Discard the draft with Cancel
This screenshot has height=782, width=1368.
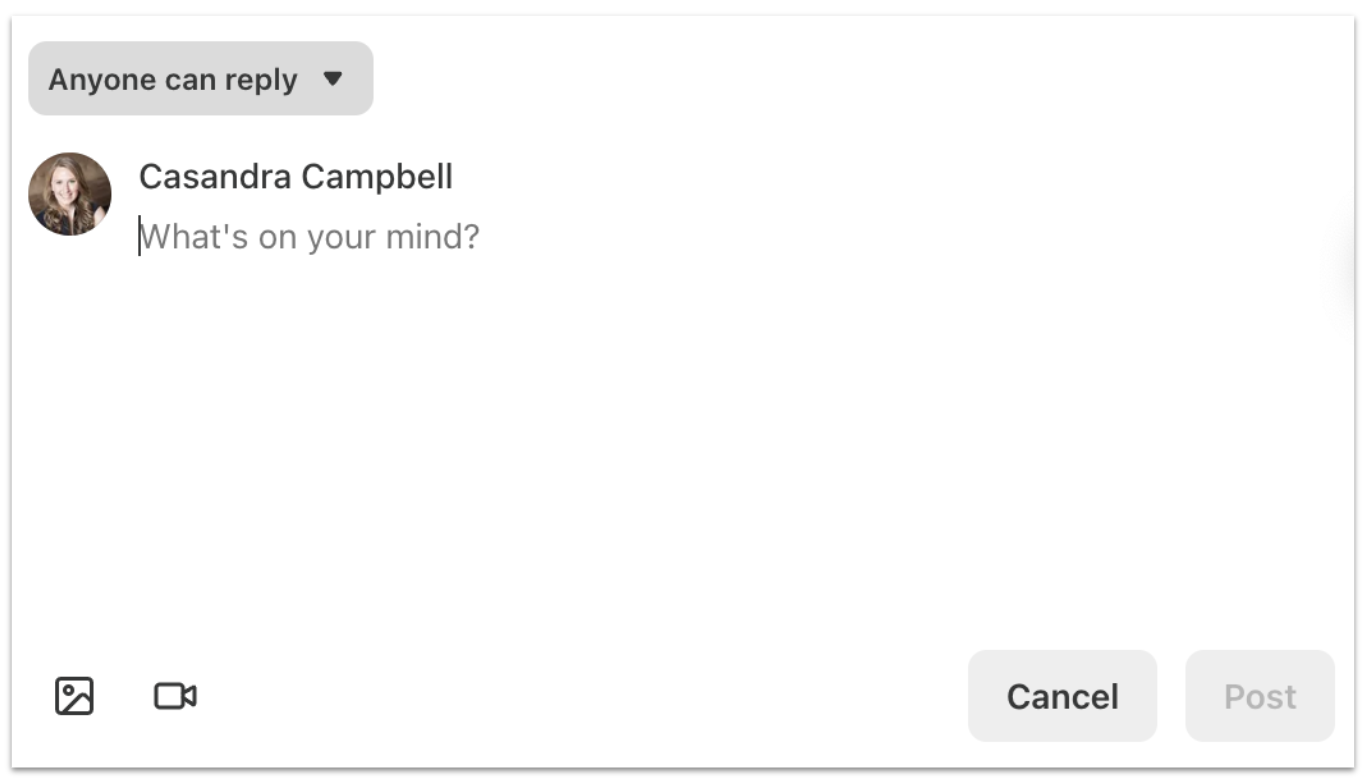click(x=1062, y=696)
